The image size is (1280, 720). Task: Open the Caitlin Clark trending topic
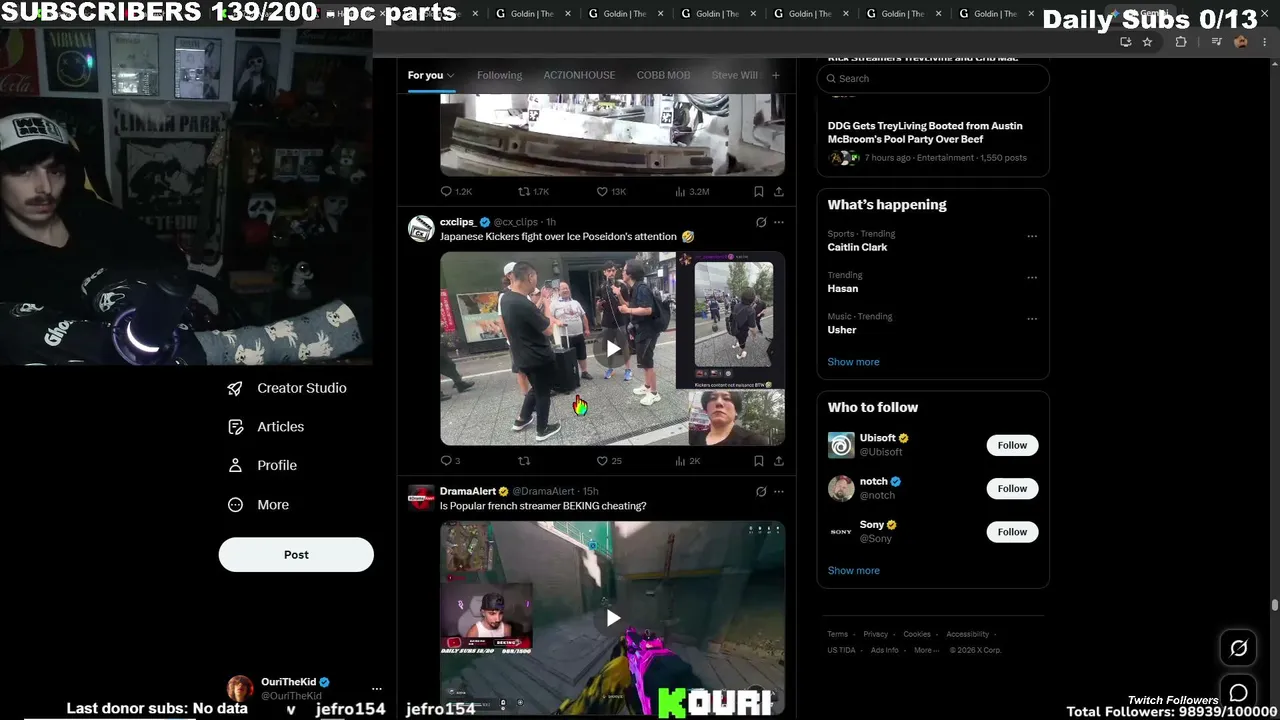[857, 247]
